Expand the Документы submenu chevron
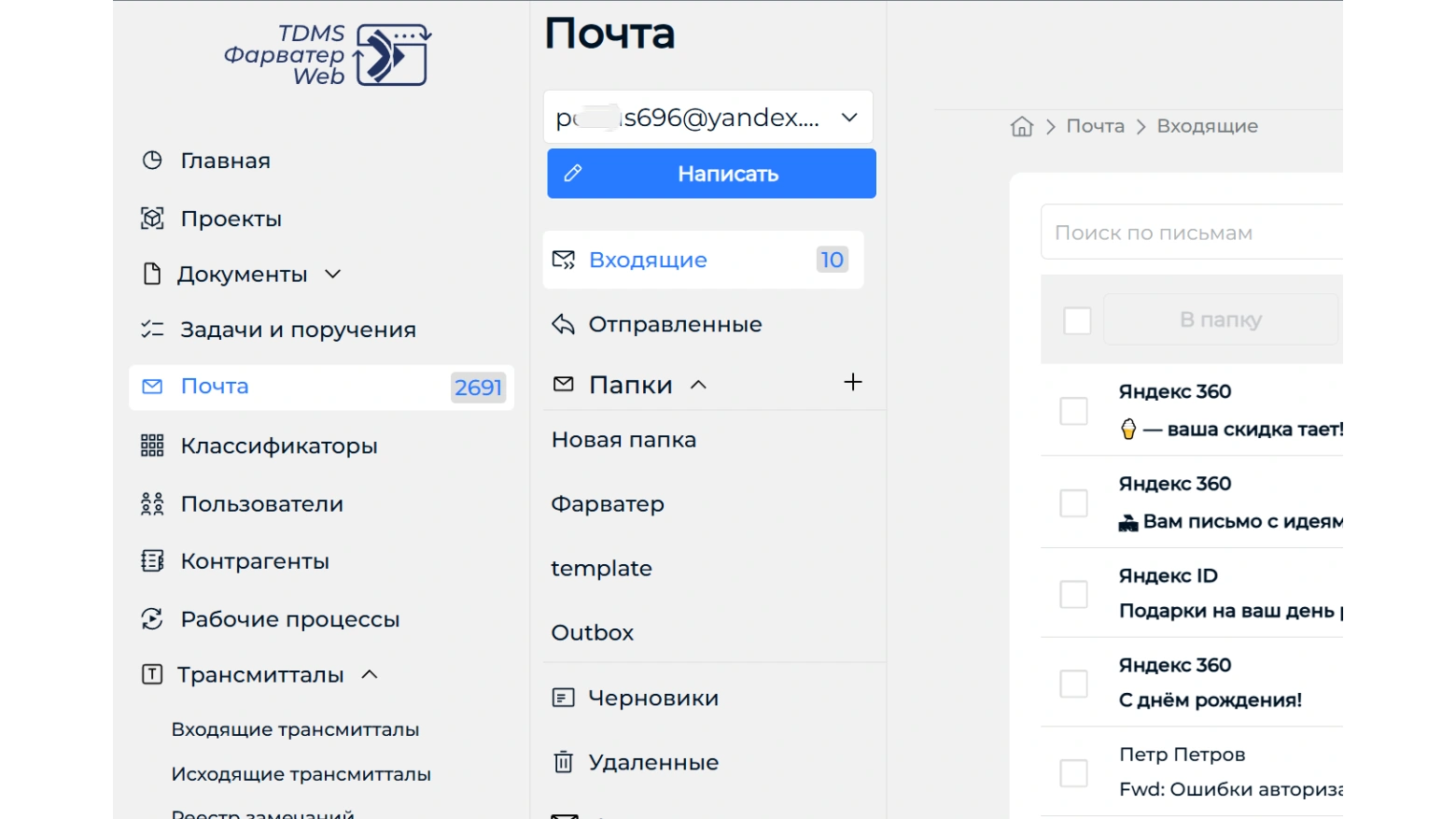 [x=333, y=274]
